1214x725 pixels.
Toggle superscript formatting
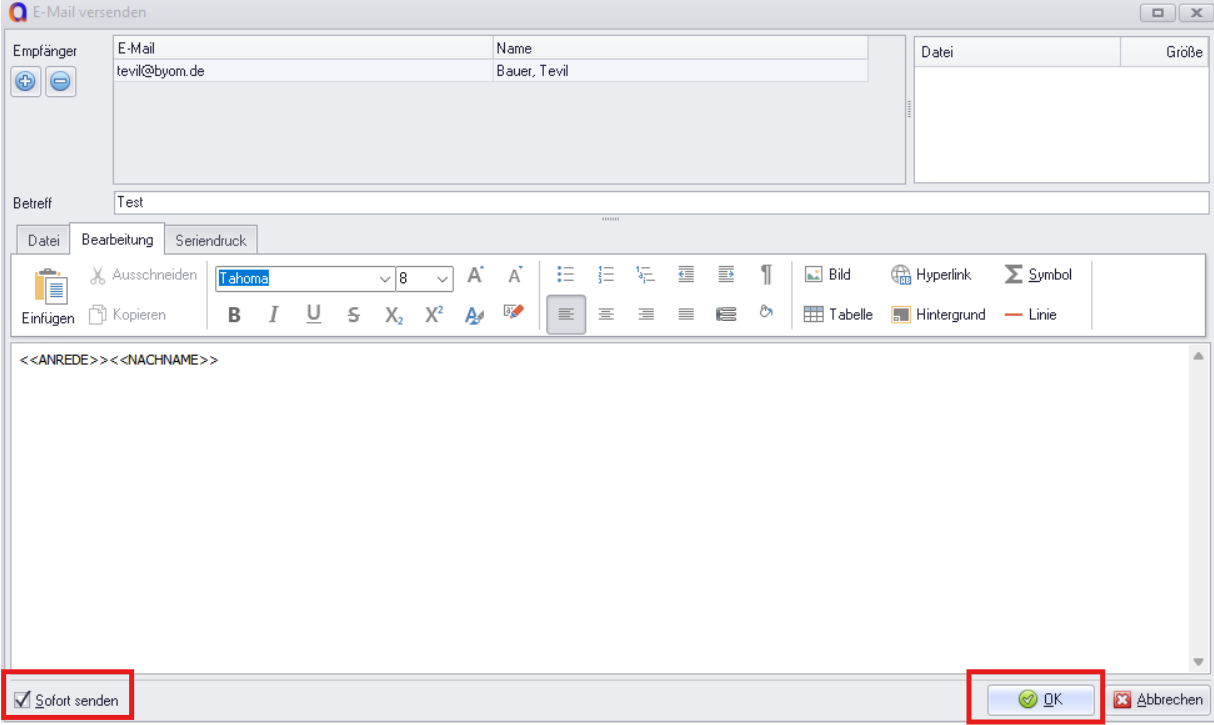[x=433, y=315]
